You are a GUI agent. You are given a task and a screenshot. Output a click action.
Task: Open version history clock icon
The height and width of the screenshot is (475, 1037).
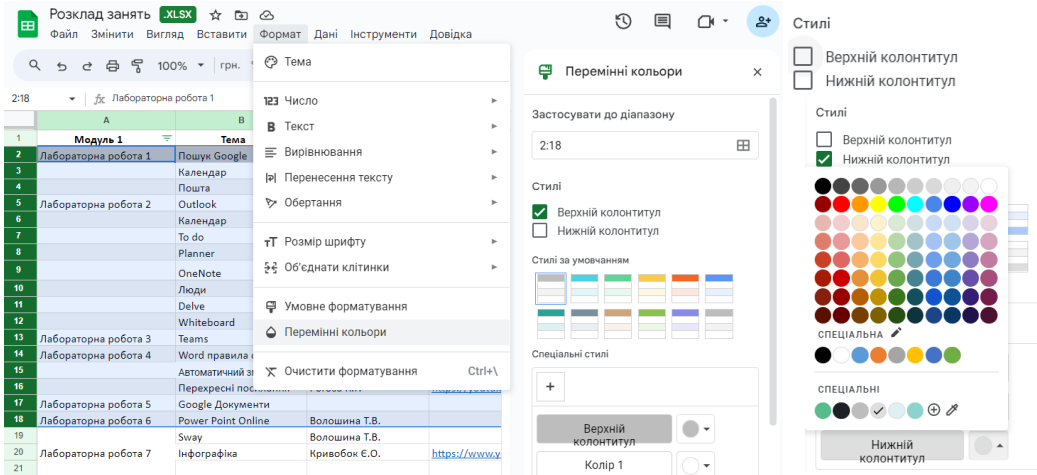coord(623,21)
